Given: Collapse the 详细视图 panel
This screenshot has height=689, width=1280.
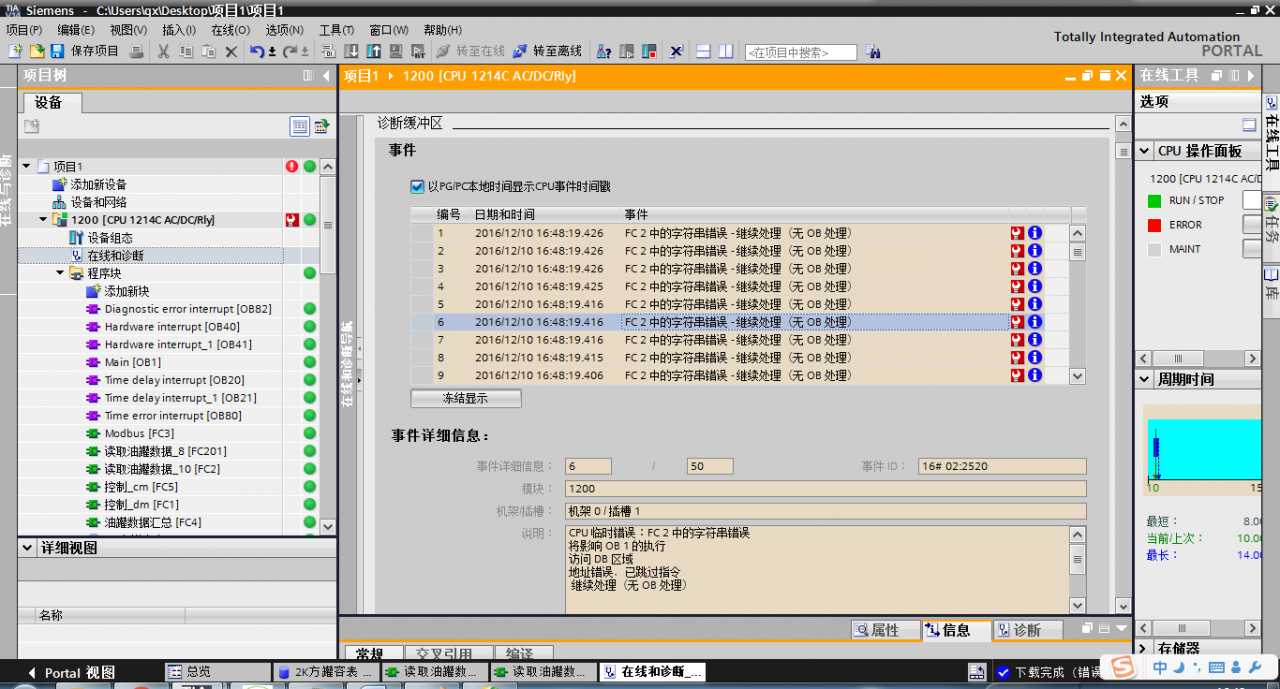Looking at the screenshot, I should [x=27, y=548].
